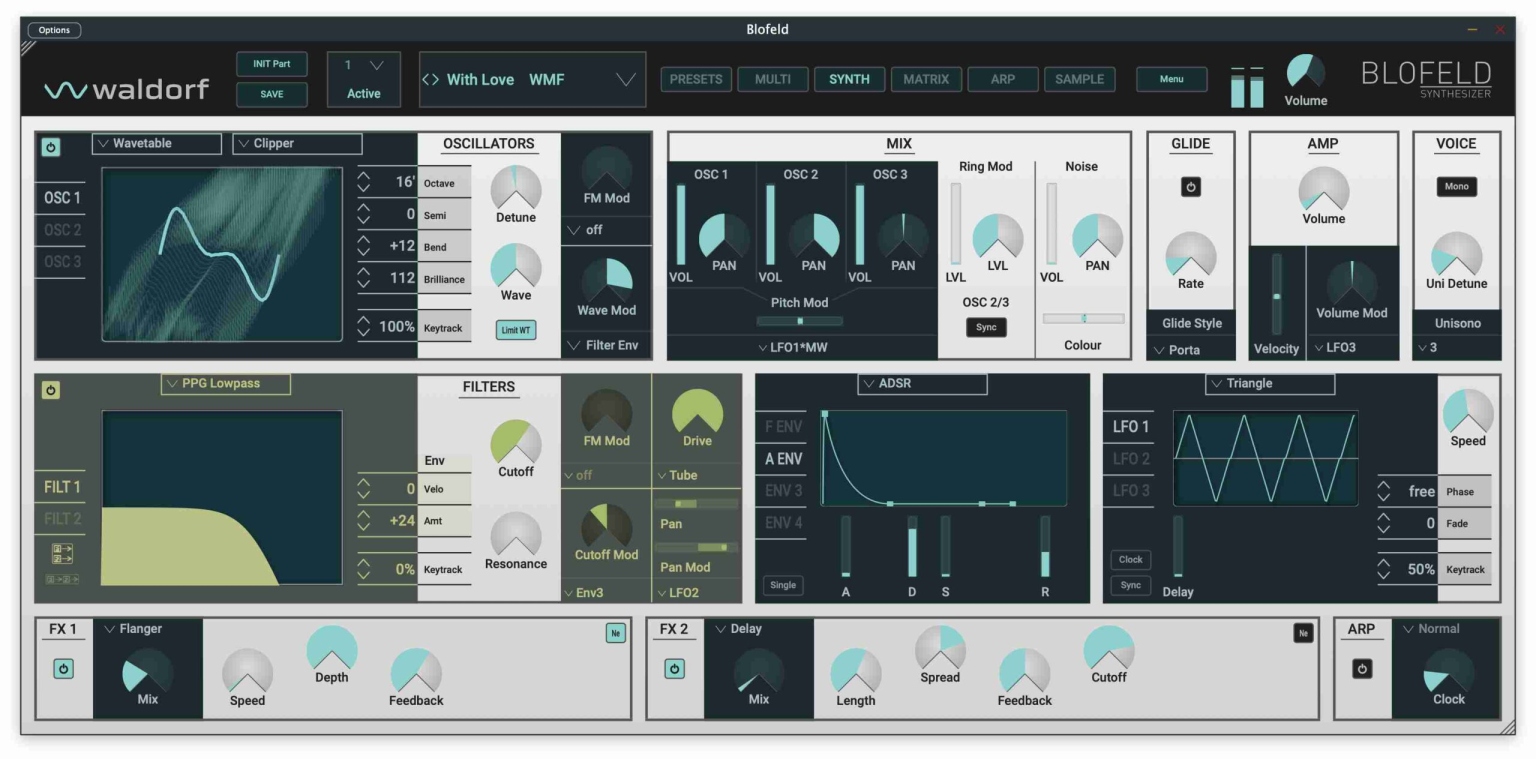Toggle the Limit WT switch
Screen dimensions: 1536x759
pyautogui.click(x=515, y=330)
